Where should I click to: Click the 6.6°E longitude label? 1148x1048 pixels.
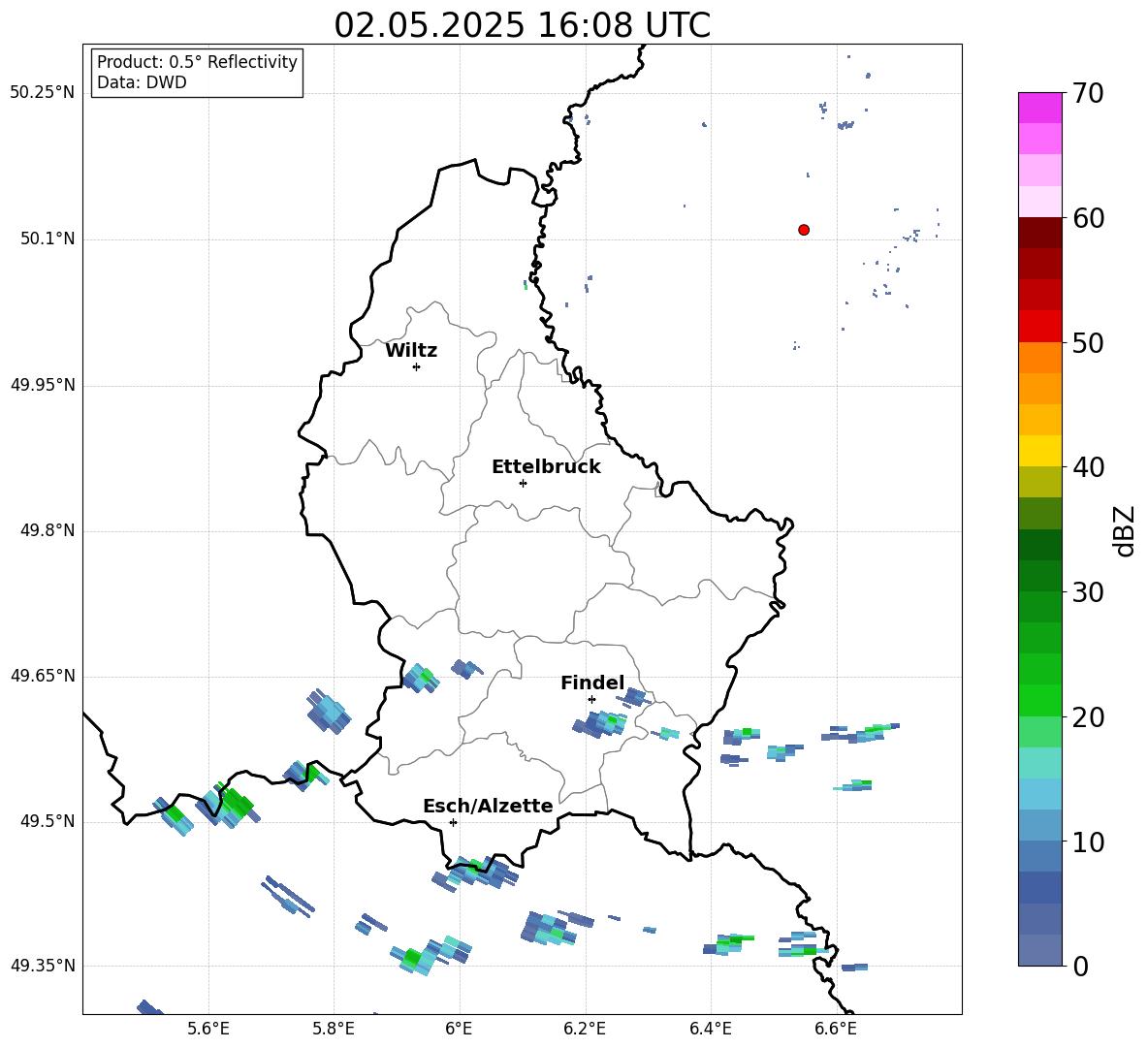pyautogui.click(x=836, y=1030)
